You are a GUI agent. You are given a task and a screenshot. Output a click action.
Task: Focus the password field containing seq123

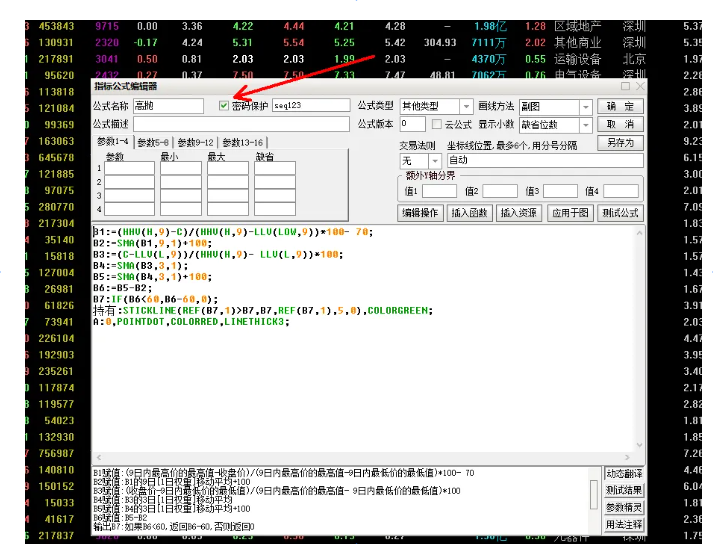pyautogui.click(x=311, y=105)
